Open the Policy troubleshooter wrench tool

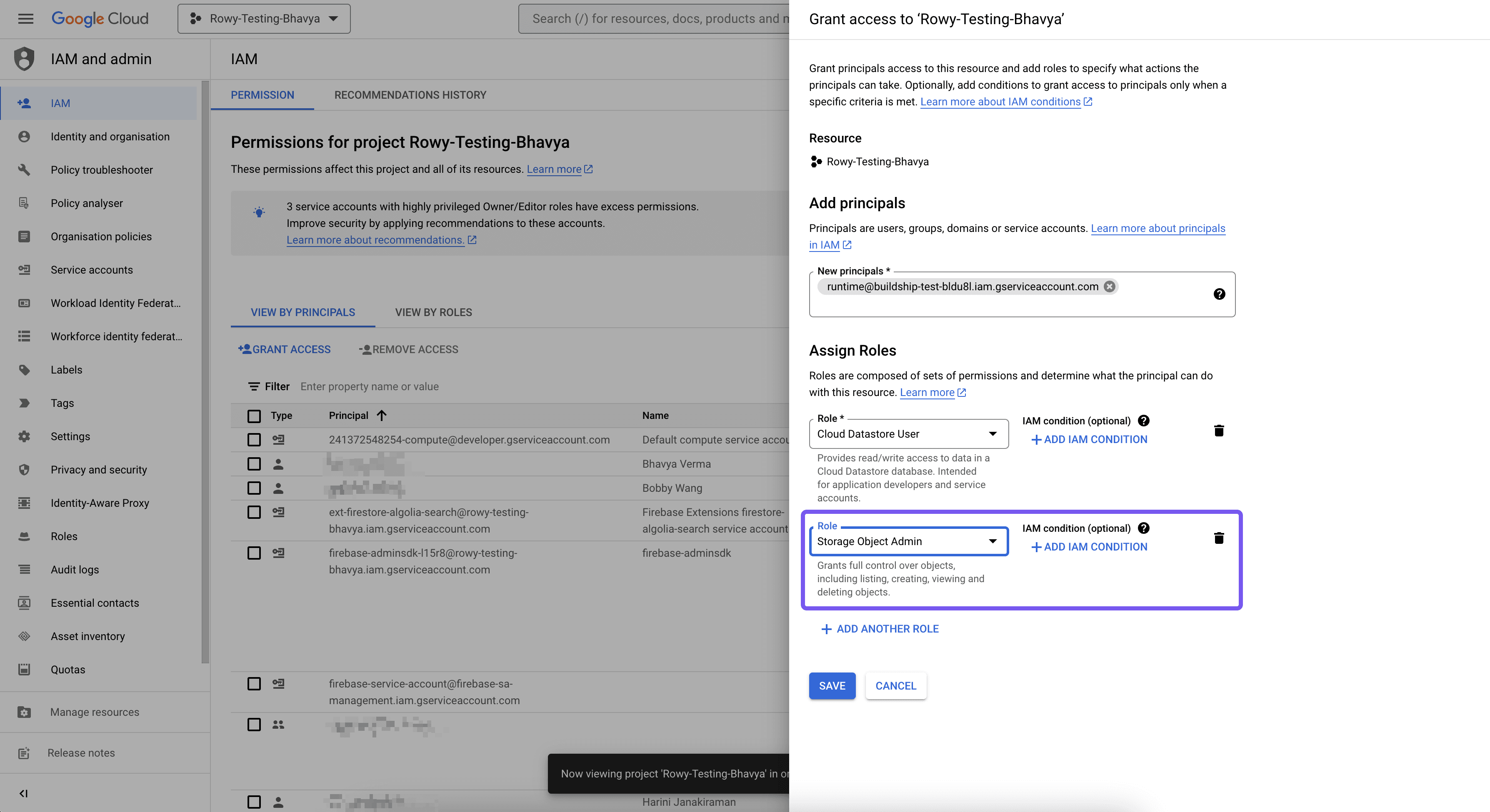pos(102,169)
